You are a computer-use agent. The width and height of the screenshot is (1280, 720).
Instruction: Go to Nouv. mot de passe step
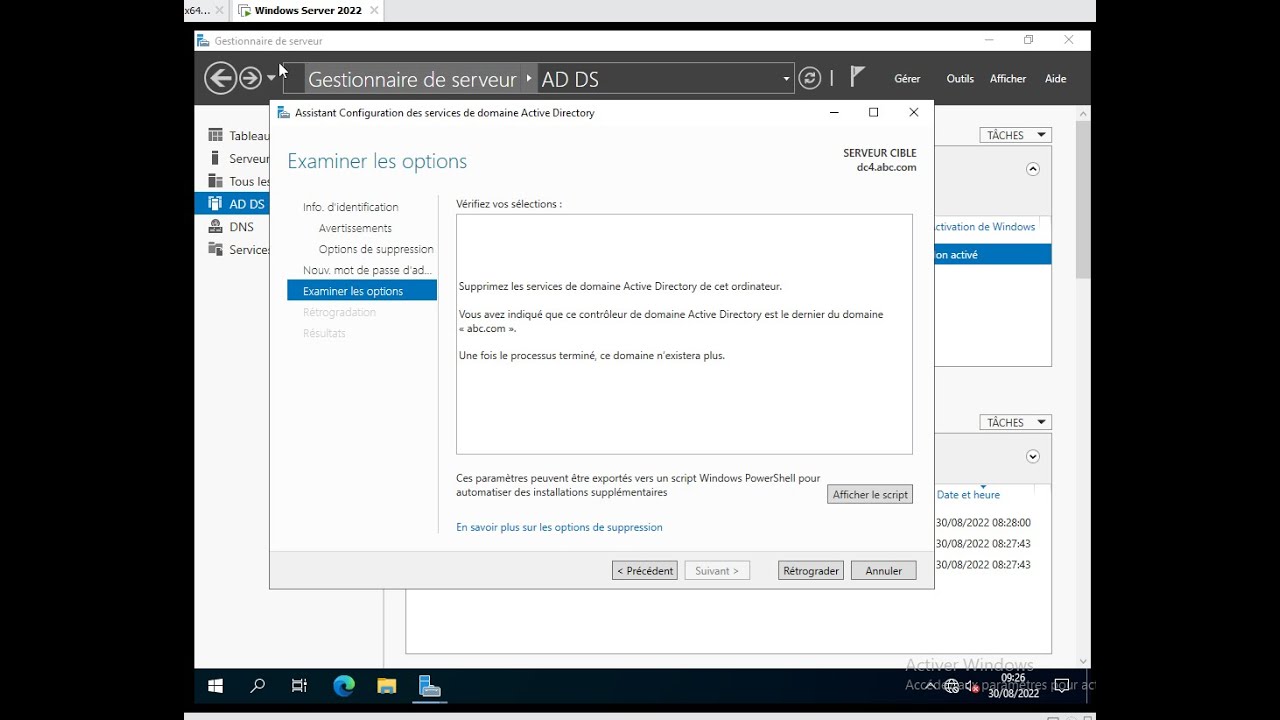click(x=367, y=270)
